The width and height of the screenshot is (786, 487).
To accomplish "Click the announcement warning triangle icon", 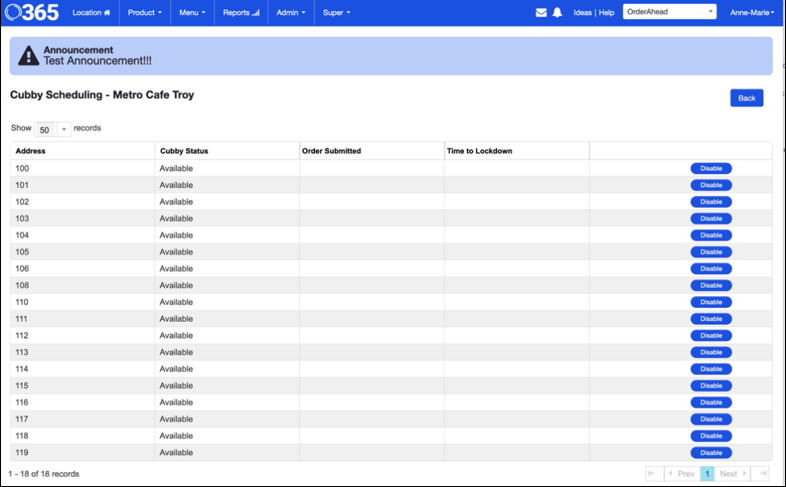I will pos(29,56).
